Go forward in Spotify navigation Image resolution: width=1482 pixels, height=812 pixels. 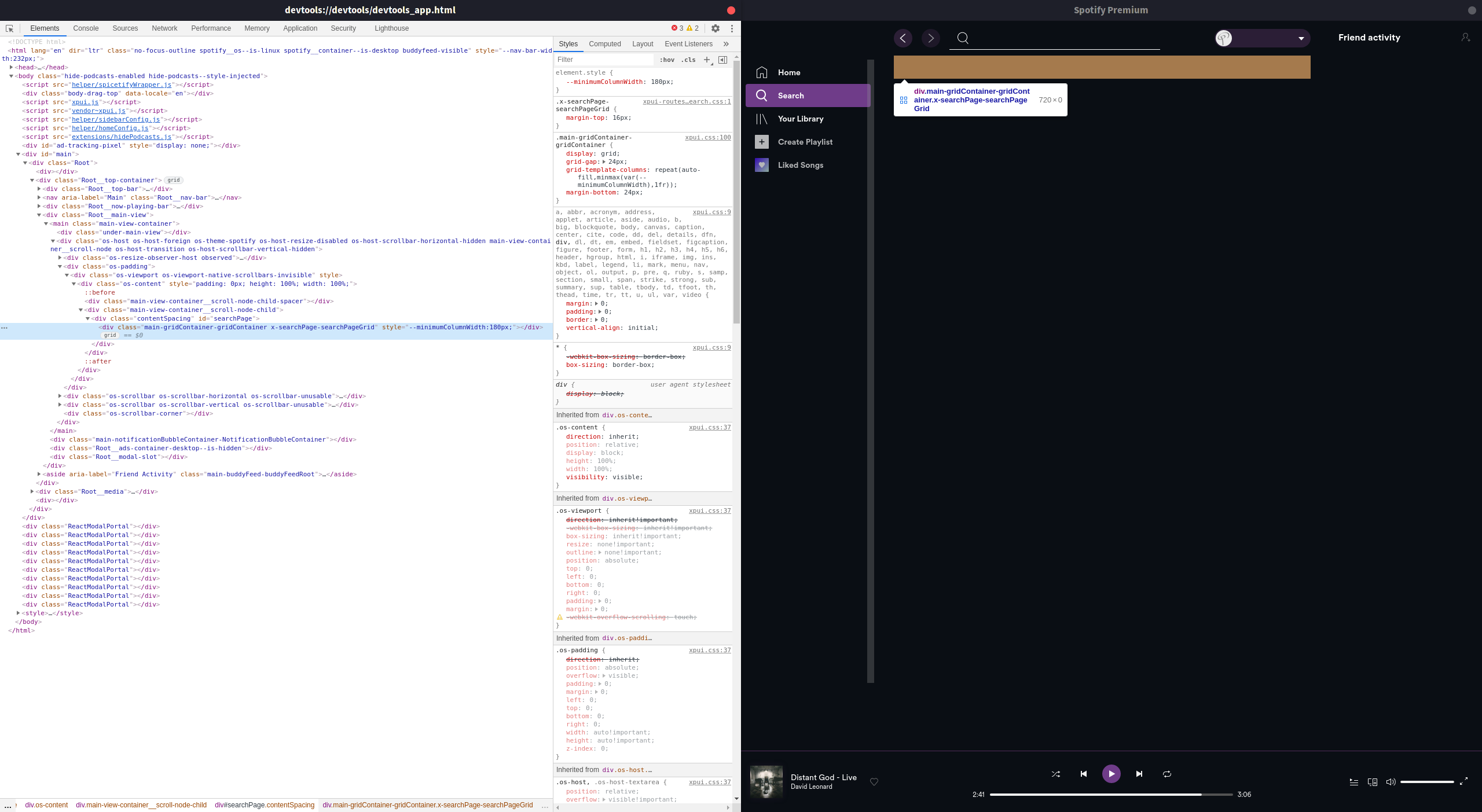coord(931,38)
